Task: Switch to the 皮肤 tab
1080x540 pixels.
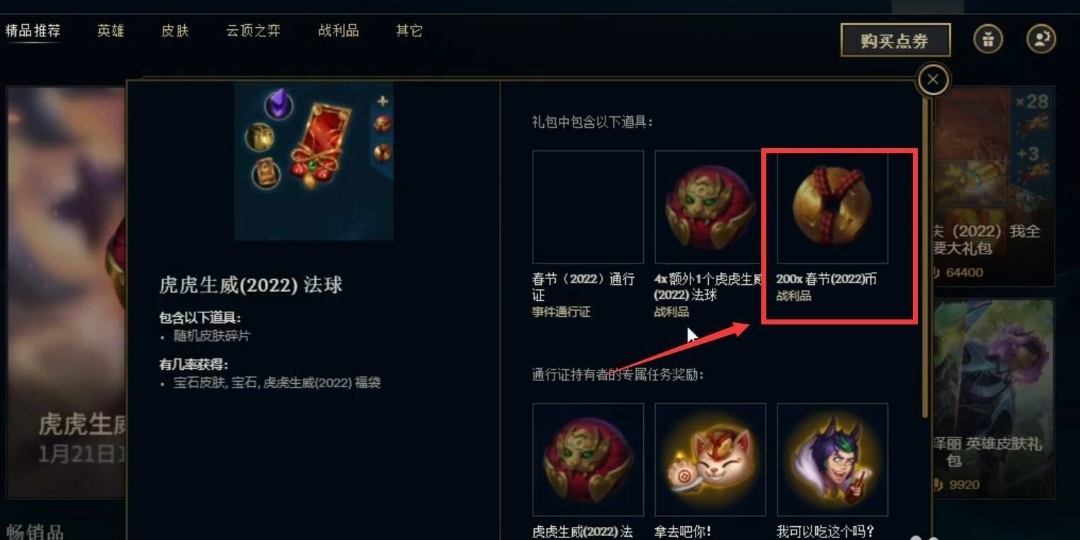Action: [x=175, y=31]
